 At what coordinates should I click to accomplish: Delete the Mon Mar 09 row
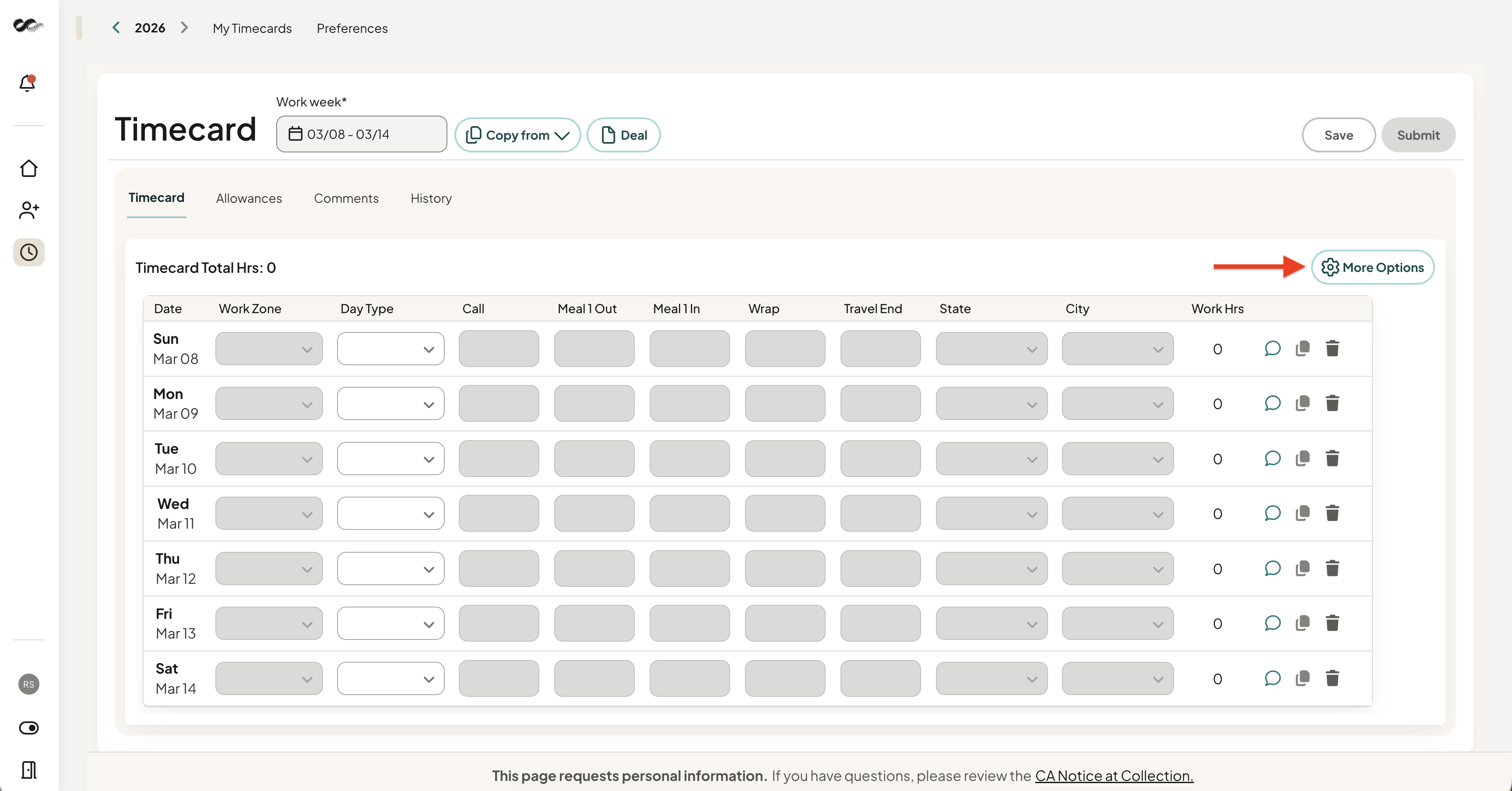(x=1333, y=403)
